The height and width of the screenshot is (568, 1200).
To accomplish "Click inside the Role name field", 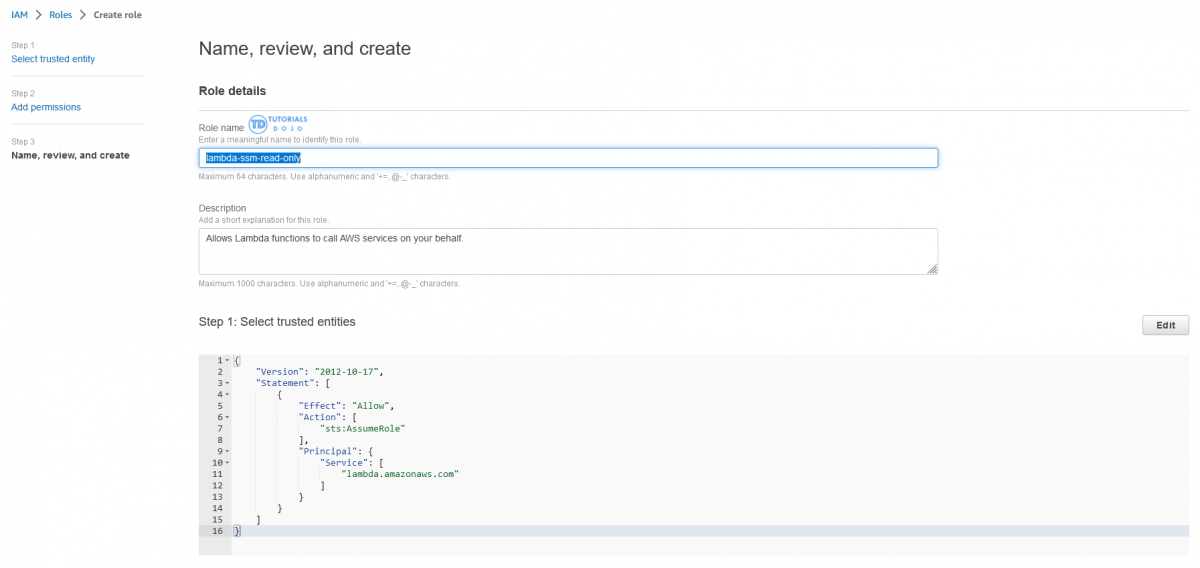I will click(600, 158).
